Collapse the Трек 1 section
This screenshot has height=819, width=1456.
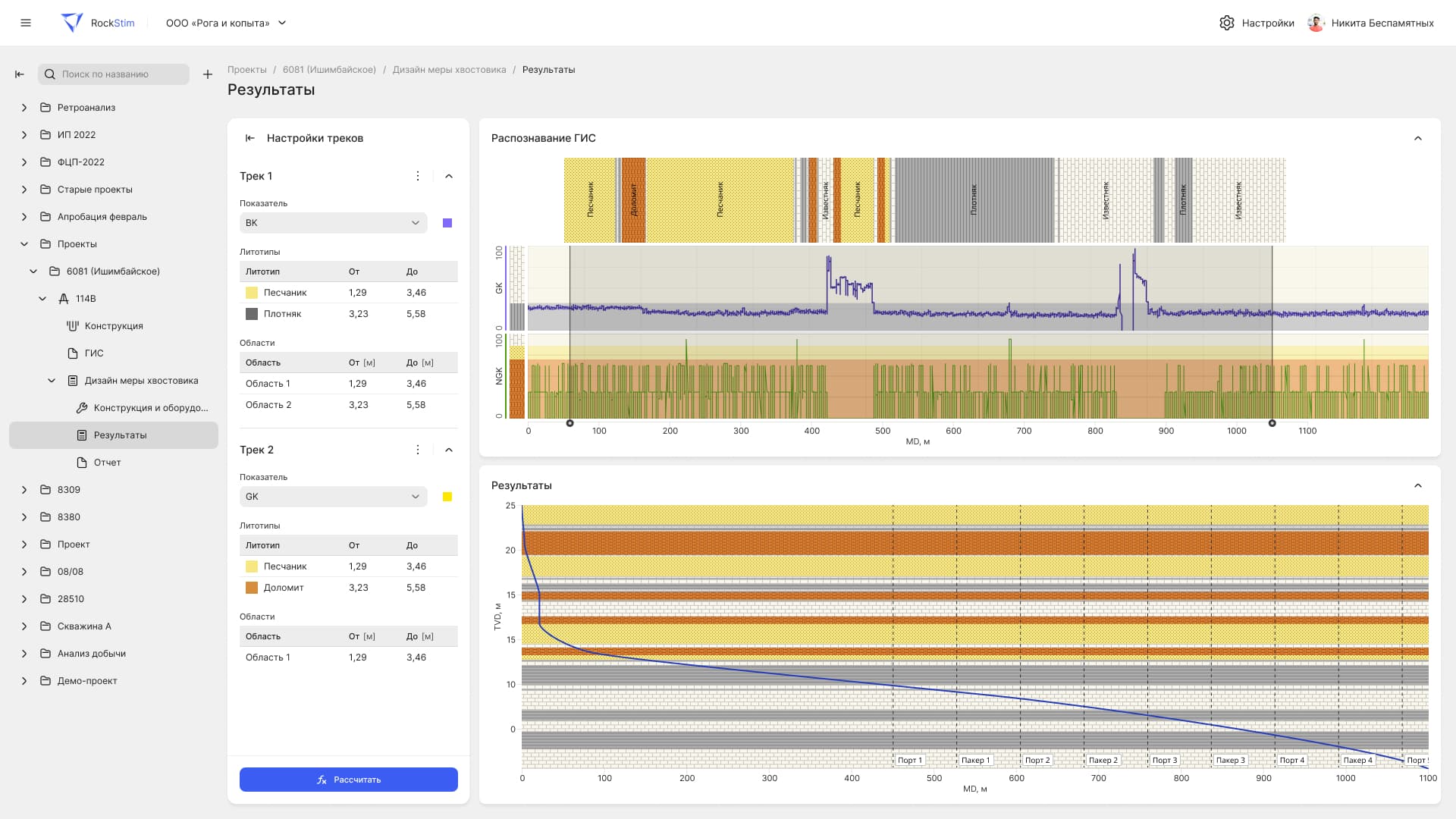coord(449,176)
